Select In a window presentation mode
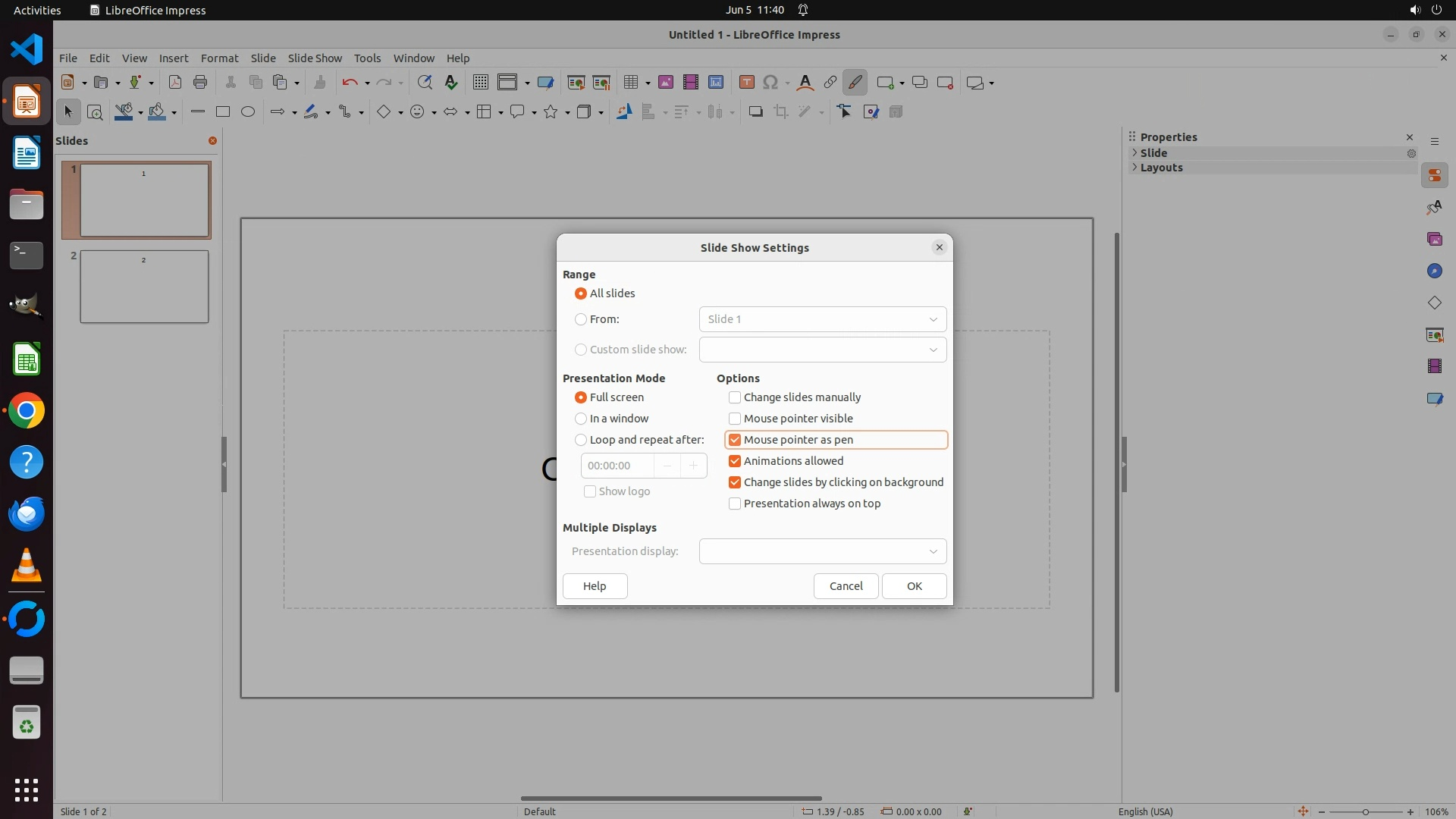This screenshot has height=819, width=1456. 581,419
